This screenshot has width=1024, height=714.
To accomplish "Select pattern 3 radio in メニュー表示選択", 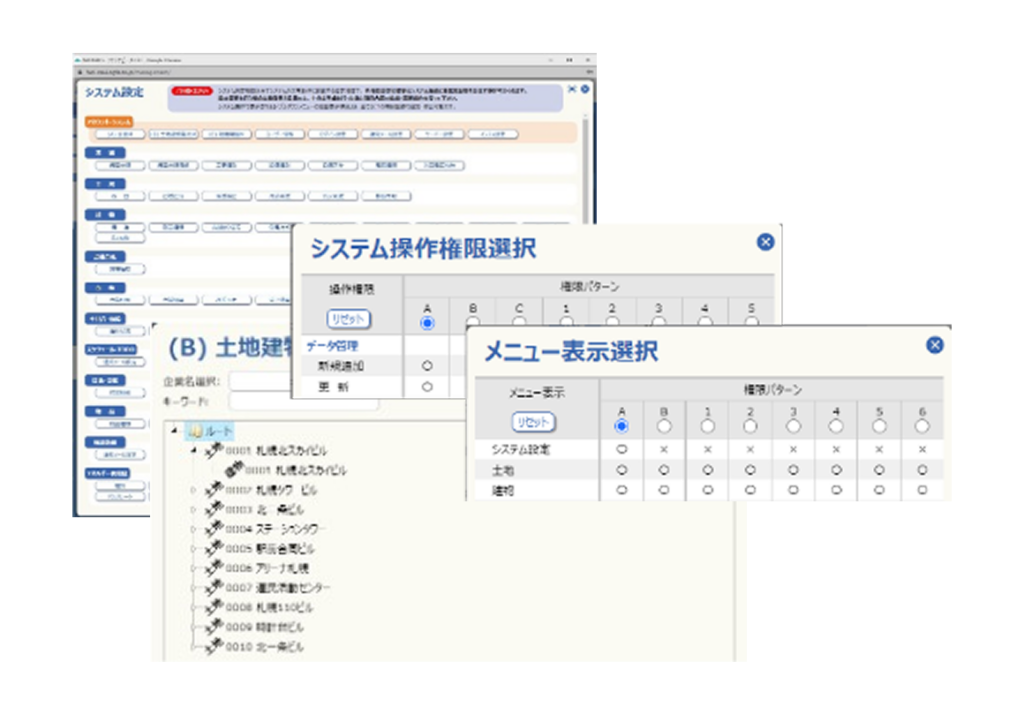I will pos(793,426).
